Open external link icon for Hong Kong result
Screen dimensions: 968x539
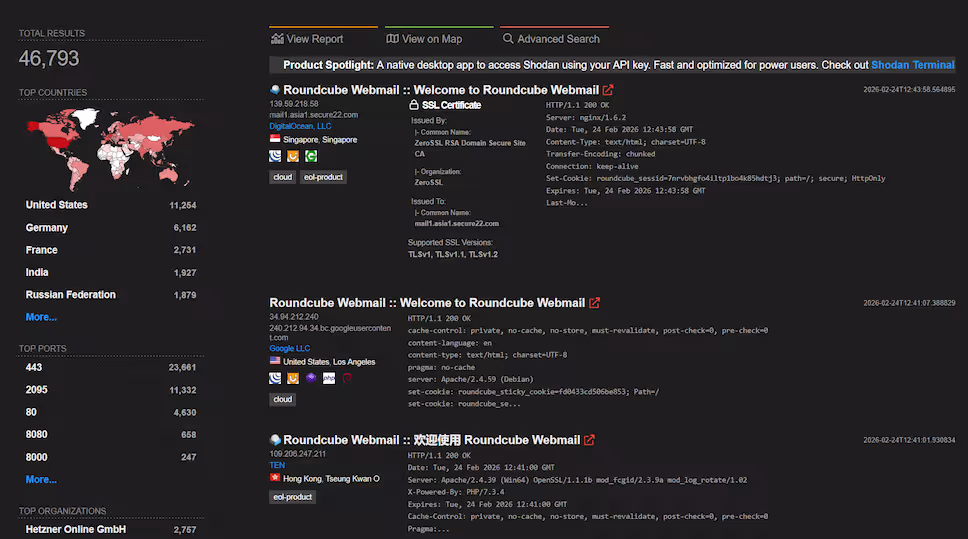pos(589,440)
